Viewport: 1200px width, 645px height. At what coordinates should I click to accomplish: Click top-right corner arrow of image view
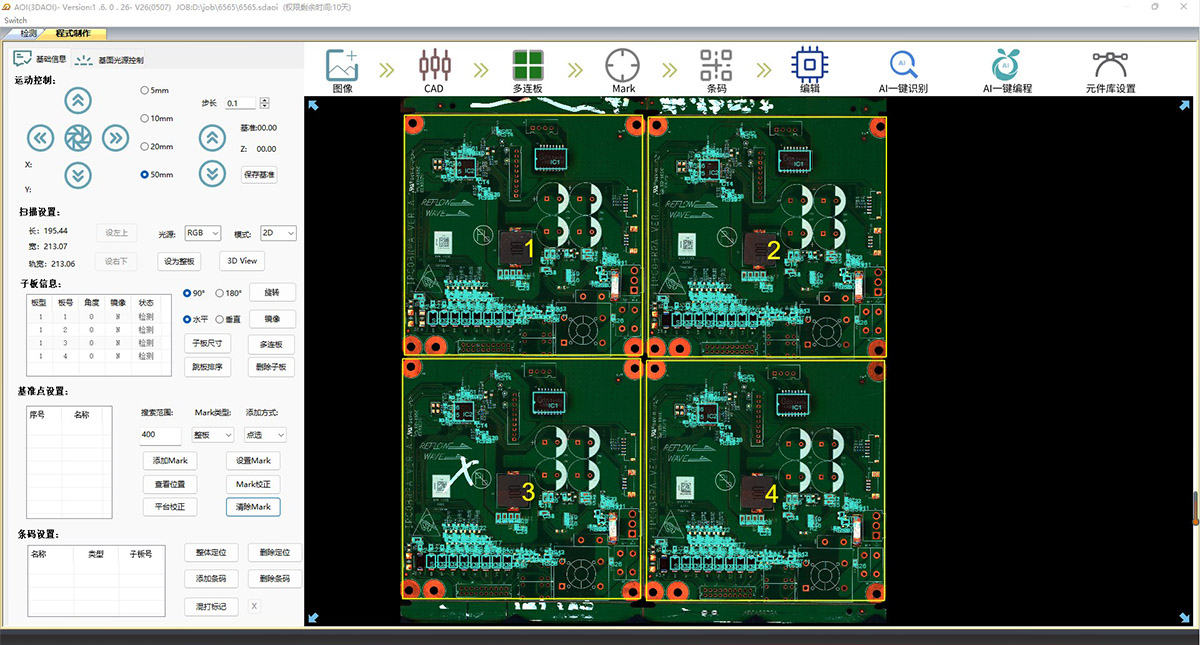1186,105
